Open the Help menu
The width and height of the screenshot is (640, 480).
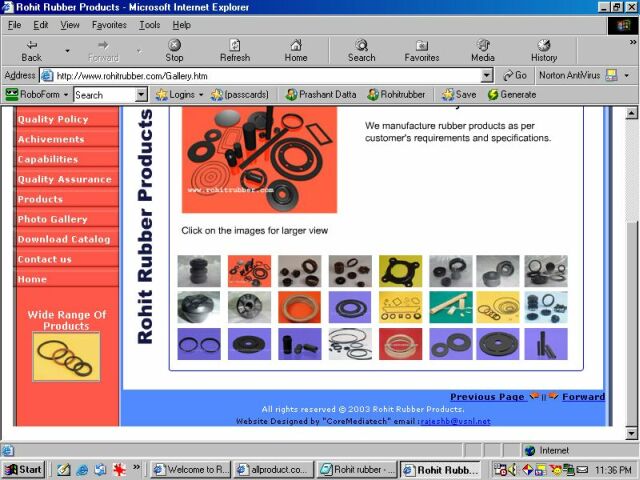[181, 25]
